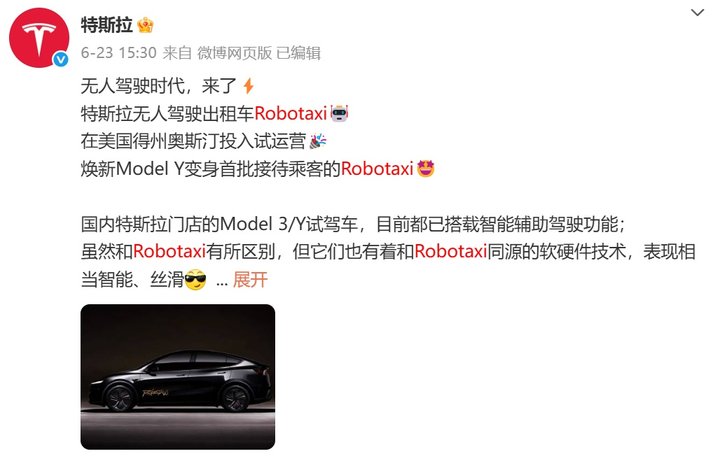View edit history via 已编辑

[298, 53]
